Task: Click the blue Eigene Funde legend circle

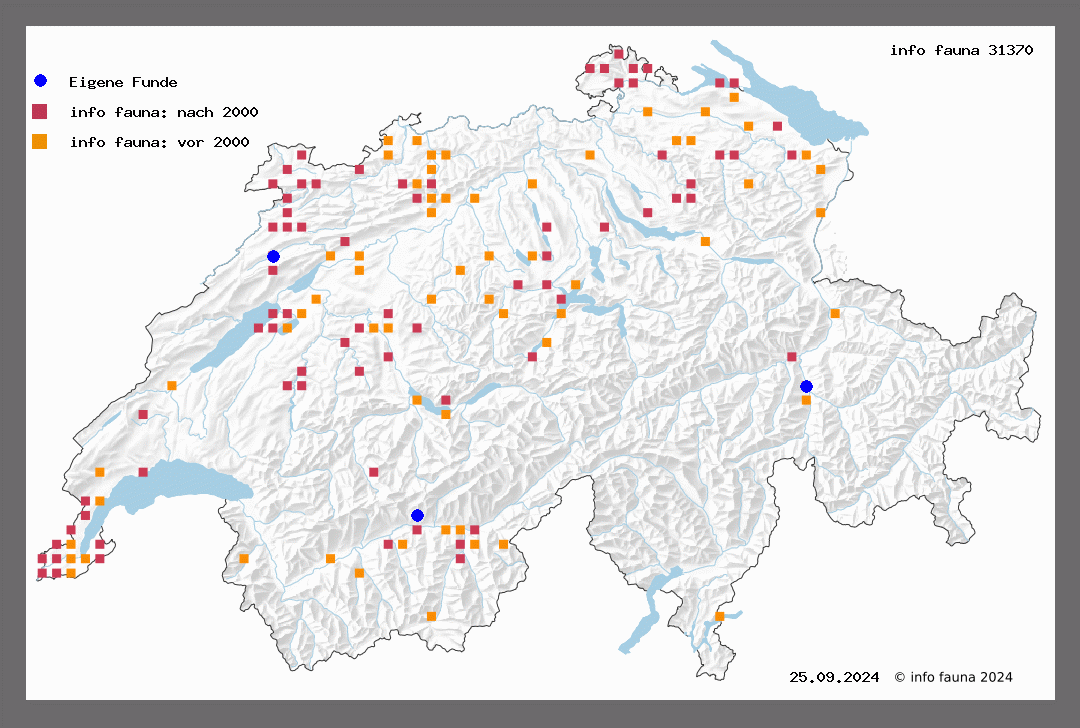Action: pos(39,81)
